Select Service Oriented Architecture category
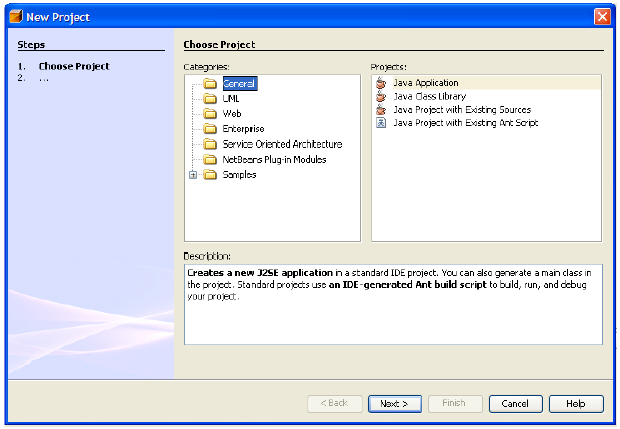This screenshot has width=620, height=429. coord(282,144)
